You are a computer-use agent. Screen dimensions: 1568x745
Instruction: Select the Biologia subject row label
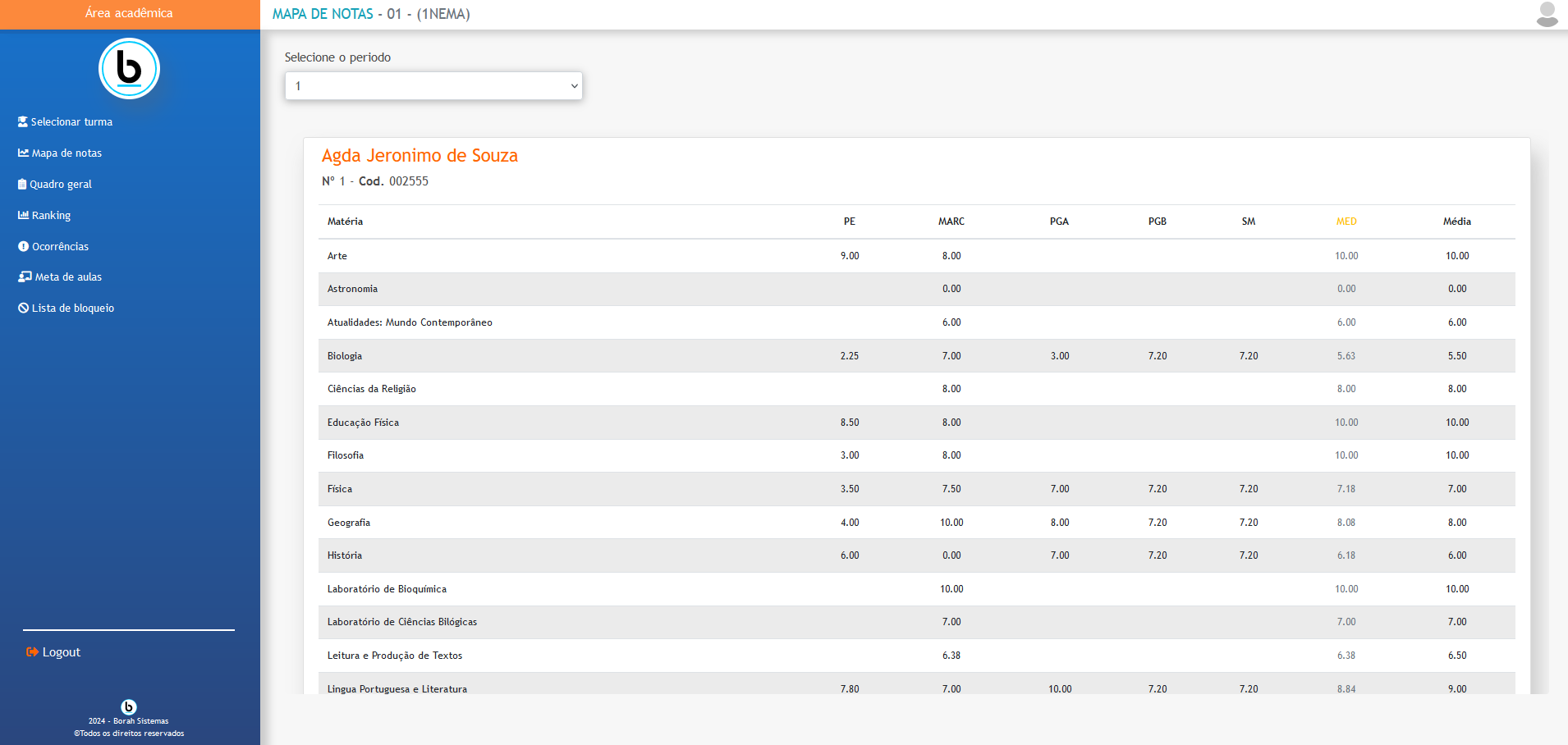(x=345, y=356)
